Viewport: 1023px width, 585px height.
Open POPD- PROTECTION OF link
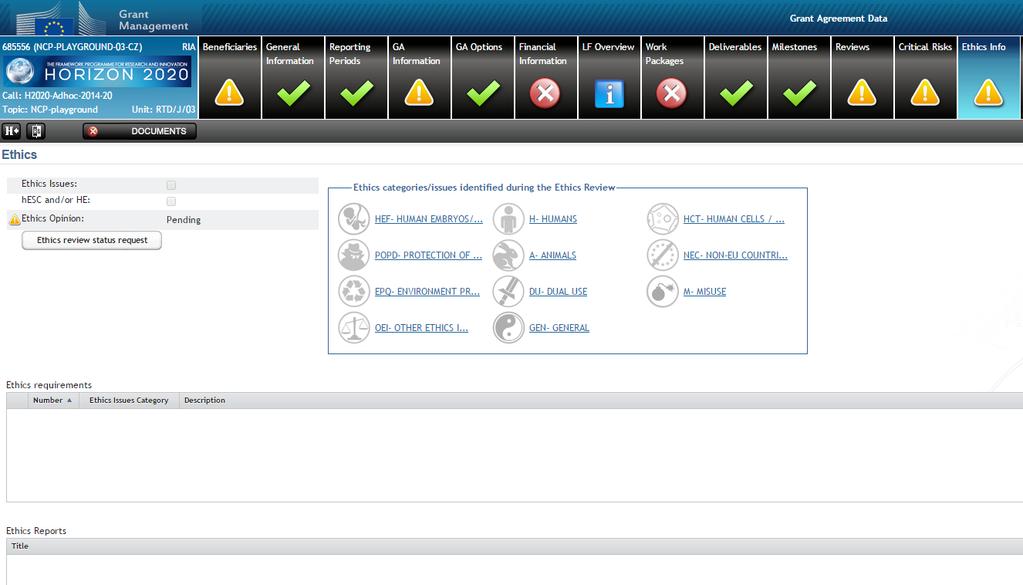pos(428,256)
